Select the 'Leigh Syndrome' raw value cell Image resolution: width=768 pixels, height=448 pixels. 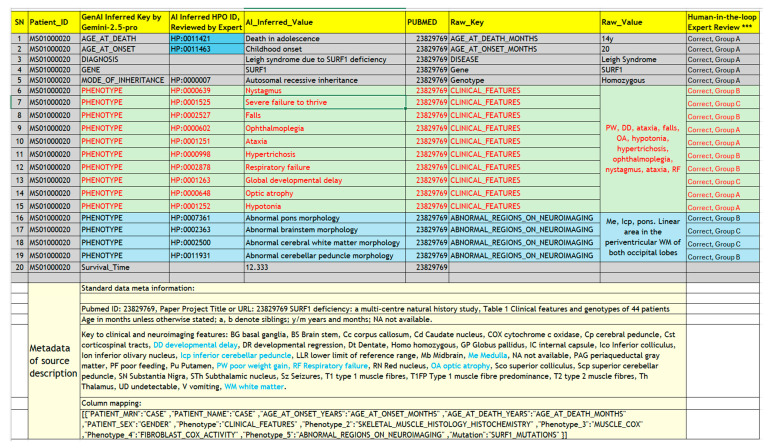(x=643, y=59)
